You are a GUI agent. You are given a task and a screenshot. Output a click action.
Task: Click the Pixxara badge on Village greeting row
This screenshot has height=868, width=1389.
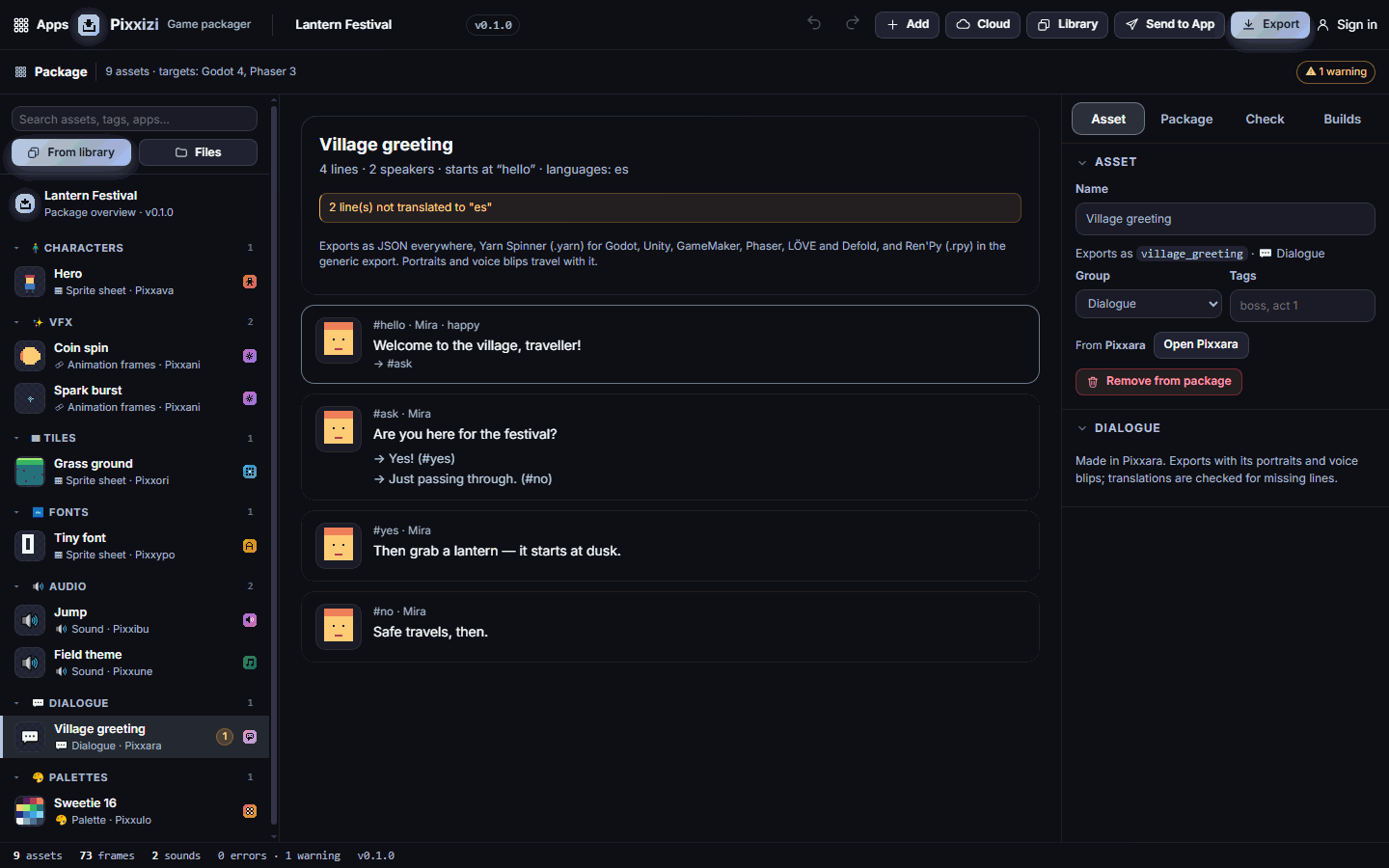250,737
